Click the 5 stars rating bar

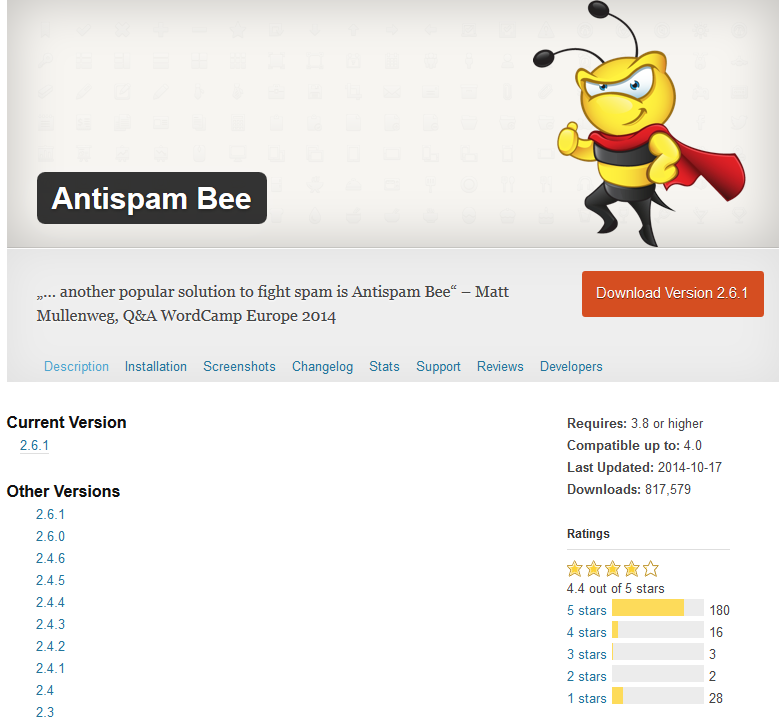point(658,608)
